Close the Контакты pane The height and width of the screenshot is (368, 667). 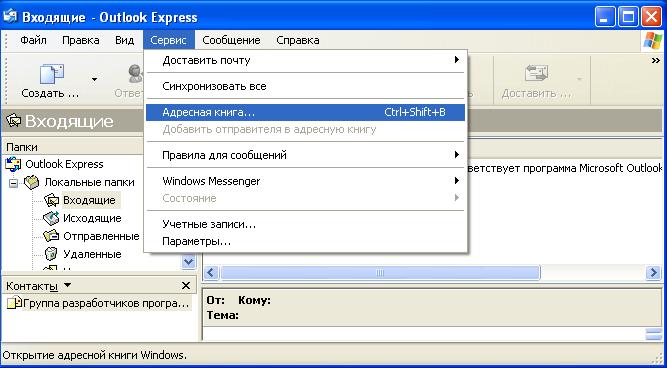click(186, 286)
